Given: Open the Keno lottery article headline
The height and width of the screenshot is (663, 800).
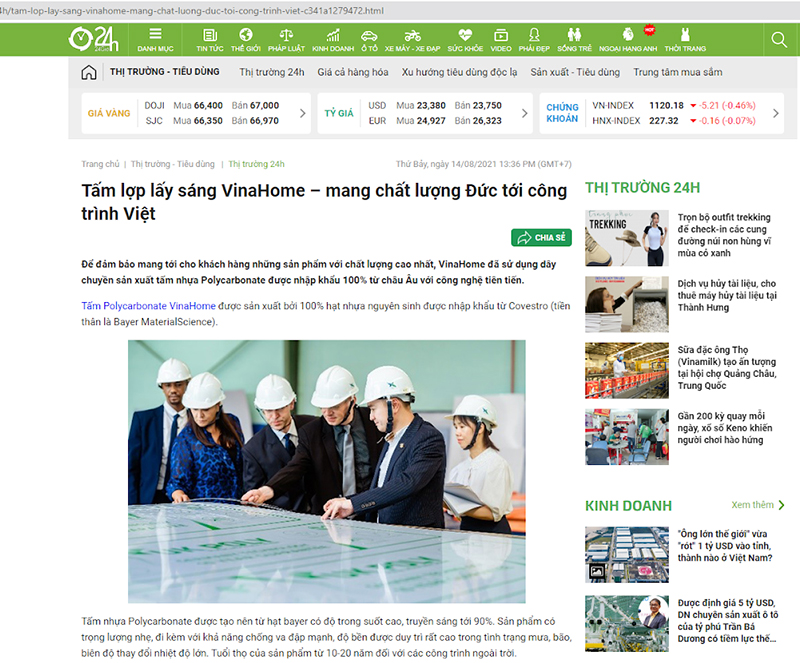Looking at the screenshot, I should [725, 428].
